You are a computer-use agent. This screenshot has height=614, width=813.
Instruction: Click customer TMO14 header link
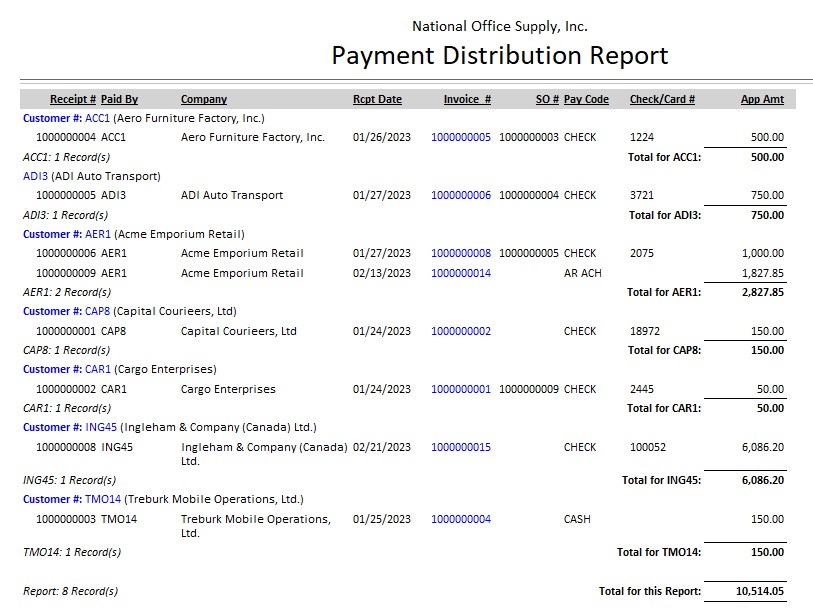click(103, 499)
